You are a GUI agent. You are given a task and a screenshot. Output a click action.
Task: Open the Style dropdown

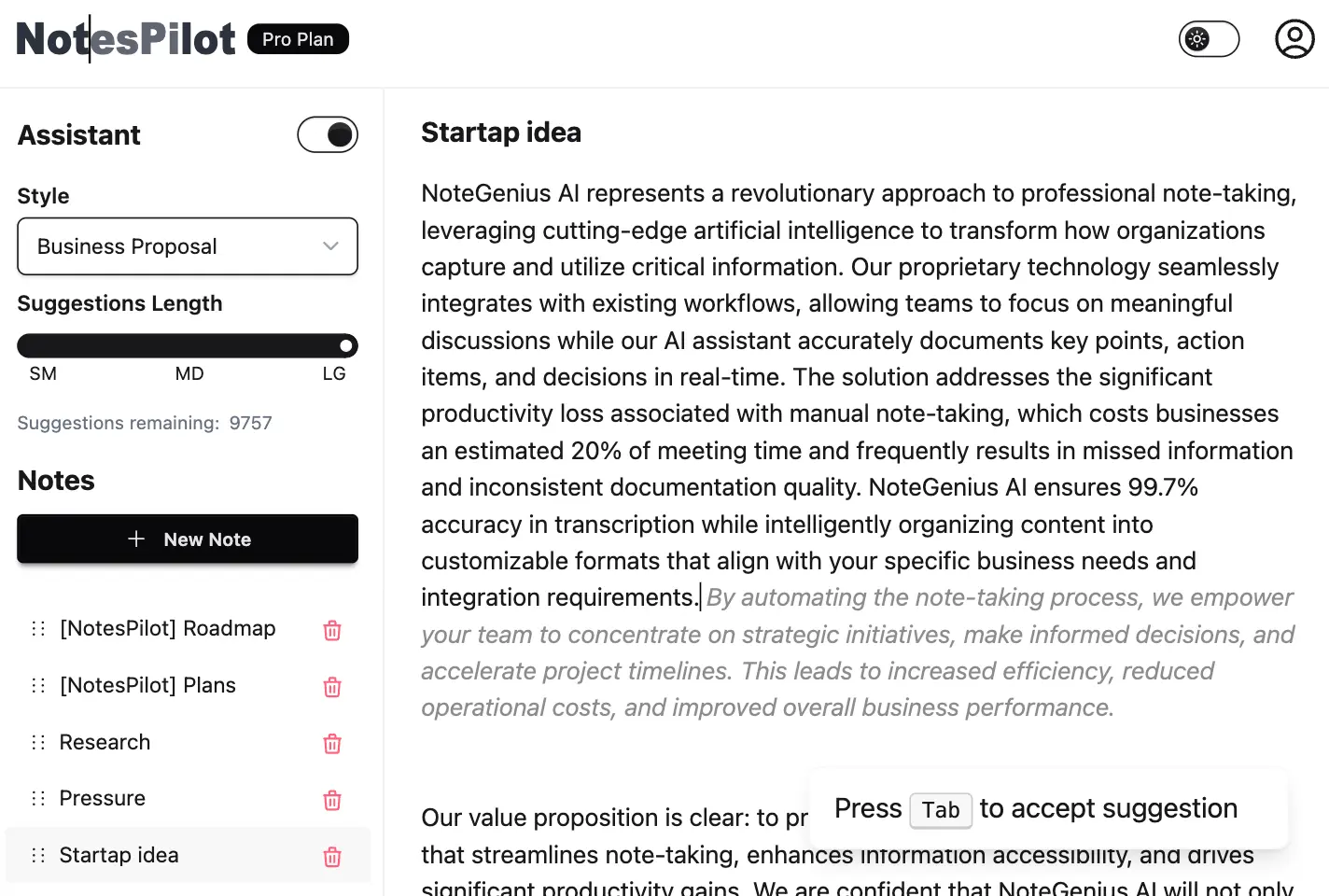(187, 246)
